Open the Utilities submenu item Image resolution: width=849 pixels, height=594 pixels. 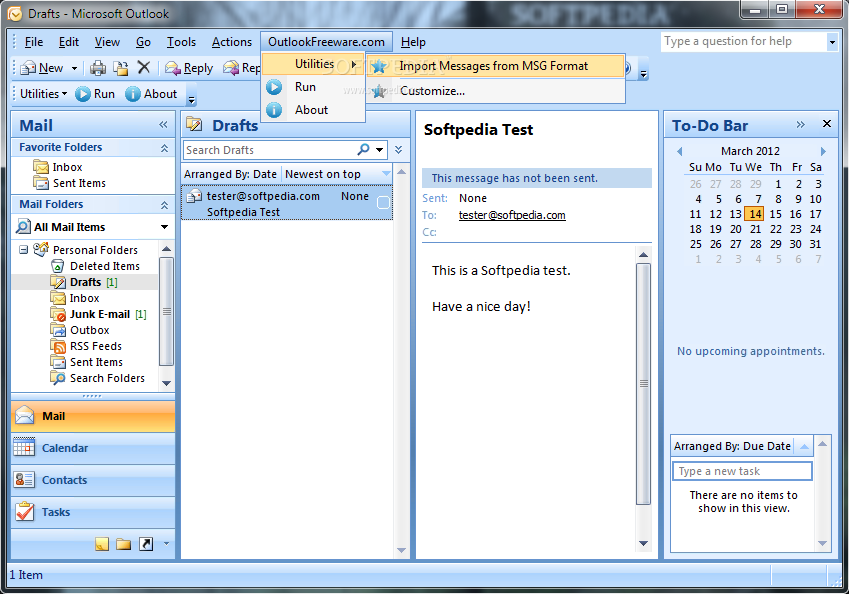click(x=313, y=64)
